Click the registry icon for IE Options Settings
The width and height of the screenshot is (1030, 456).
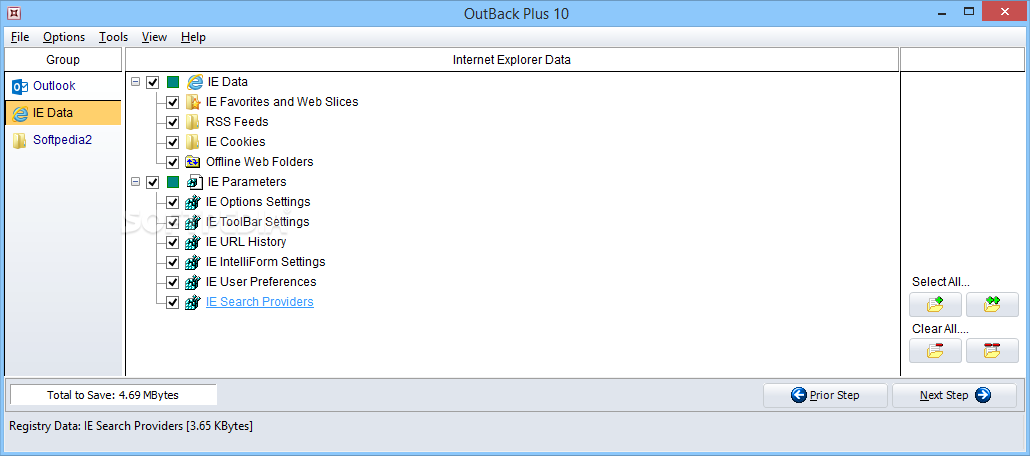(192, 202)
